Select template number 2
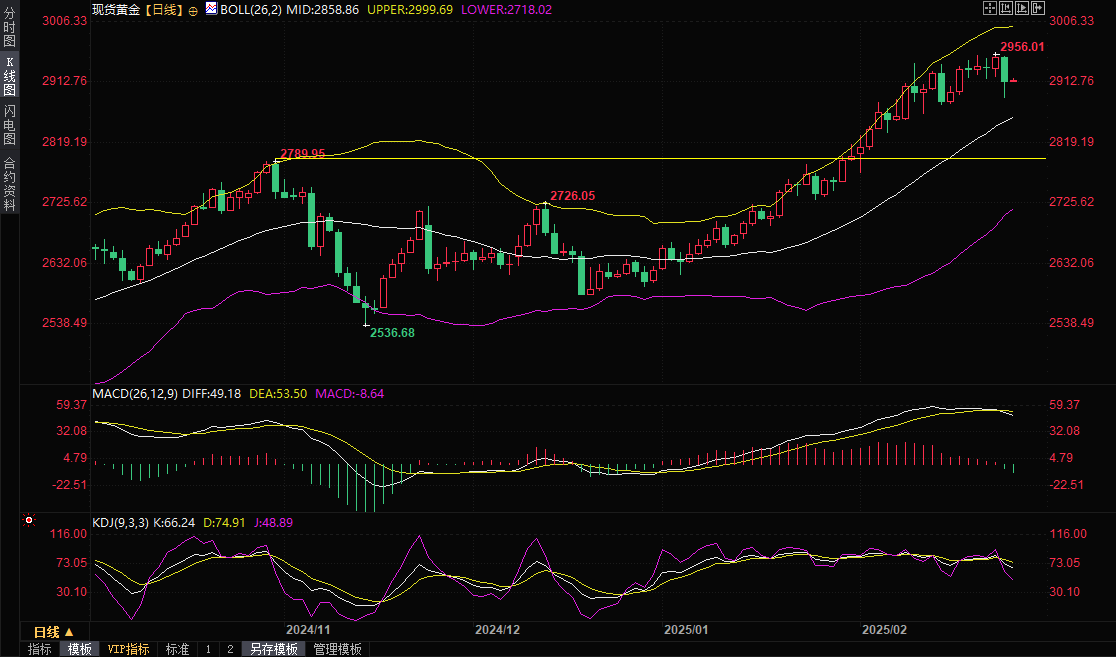This screenshot has width=1116, height=657. pos(230,649)
